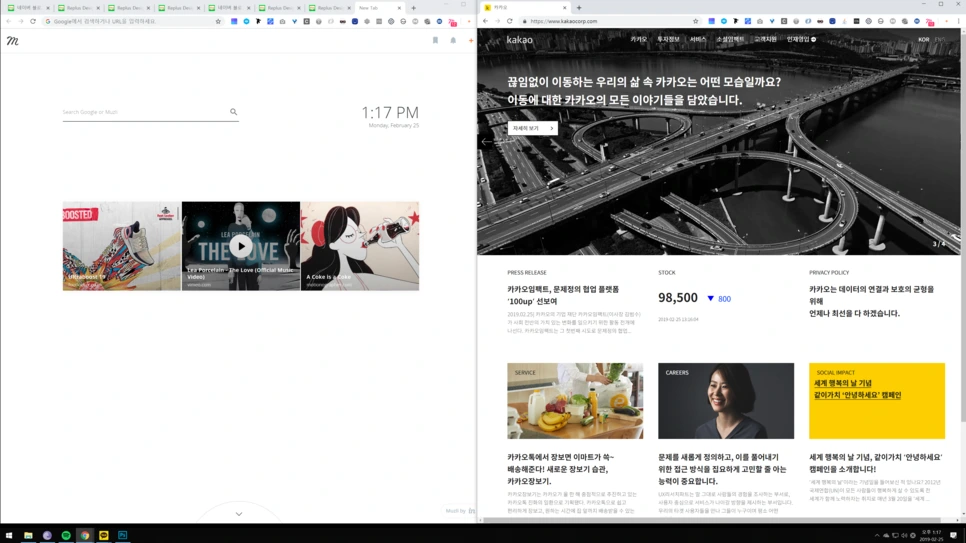The image size is (966, 543).
Task: Click the 자세히 보기 button on the banner
Action: [533, 128]
